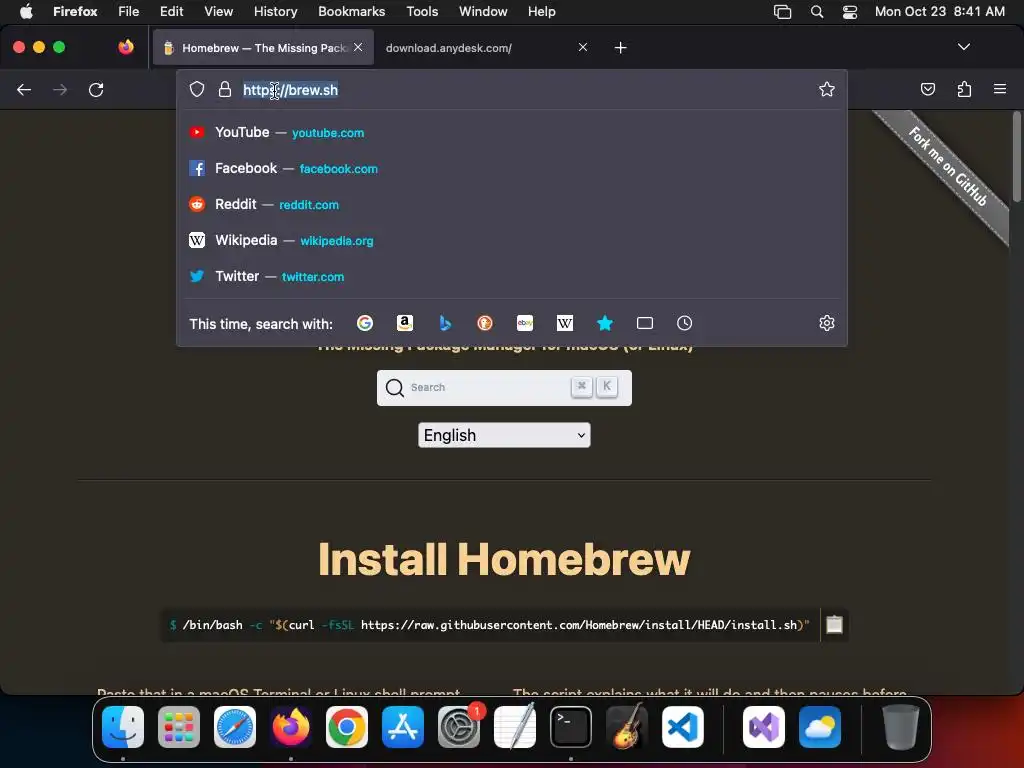
Task: Click the padlock site security icon
Action: tap(225, 89)
